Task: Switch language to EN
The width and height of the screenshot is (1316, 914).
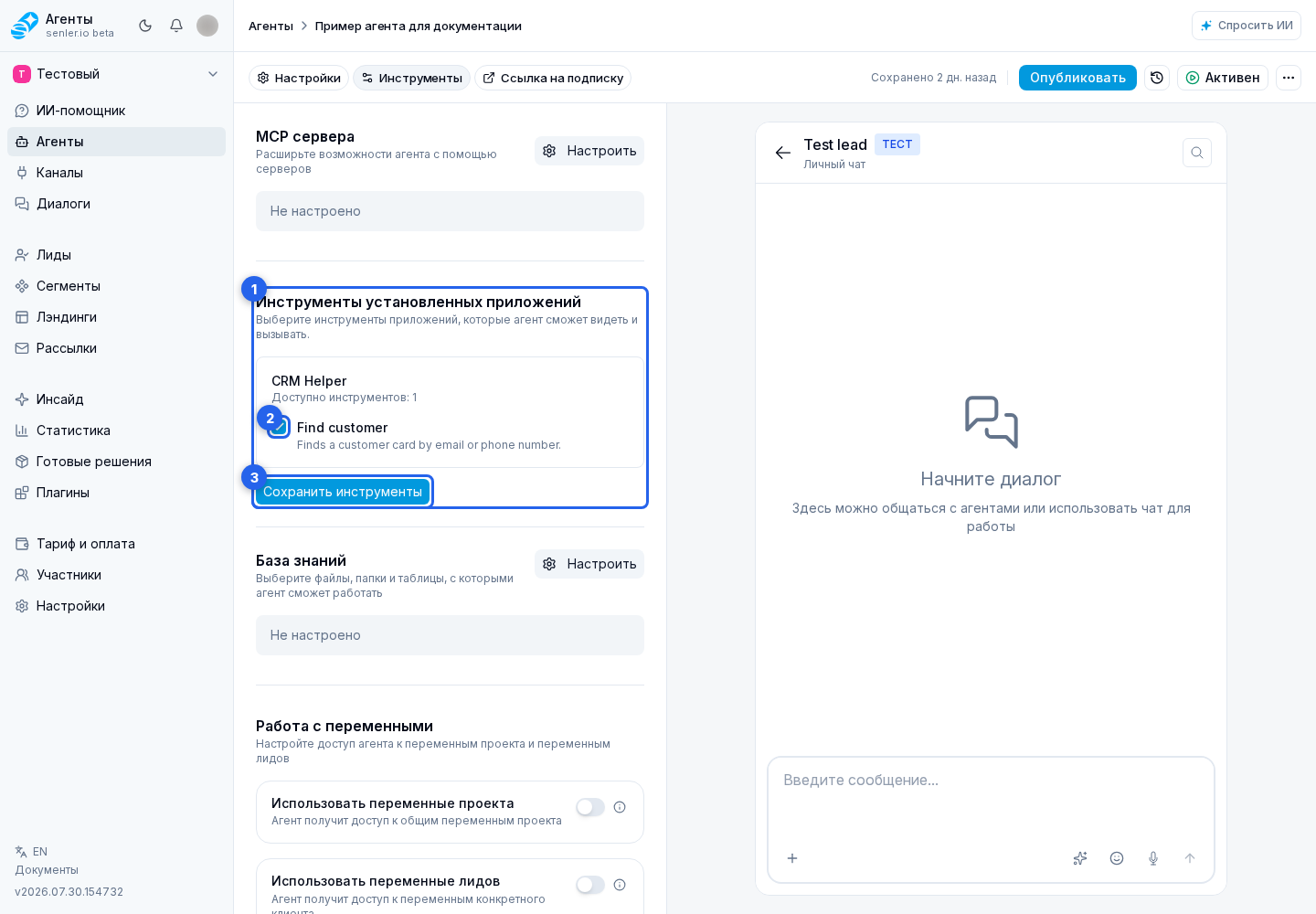Action: pos(32,852)
